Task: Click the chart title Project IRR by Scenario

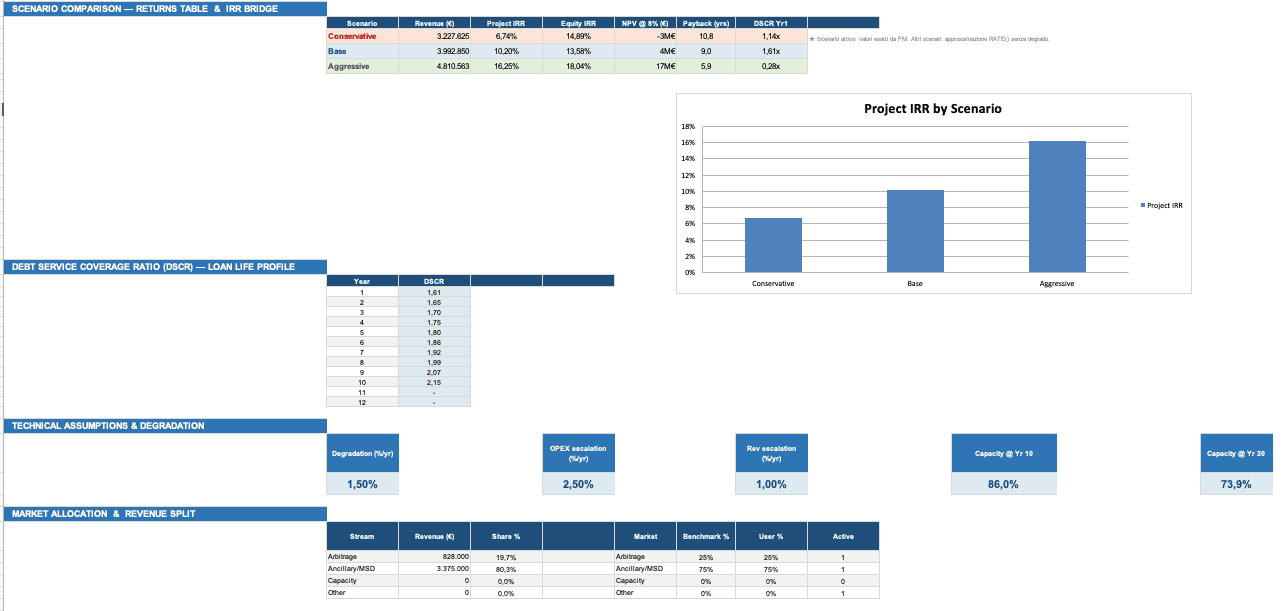Action: click(x=932, y=108)
